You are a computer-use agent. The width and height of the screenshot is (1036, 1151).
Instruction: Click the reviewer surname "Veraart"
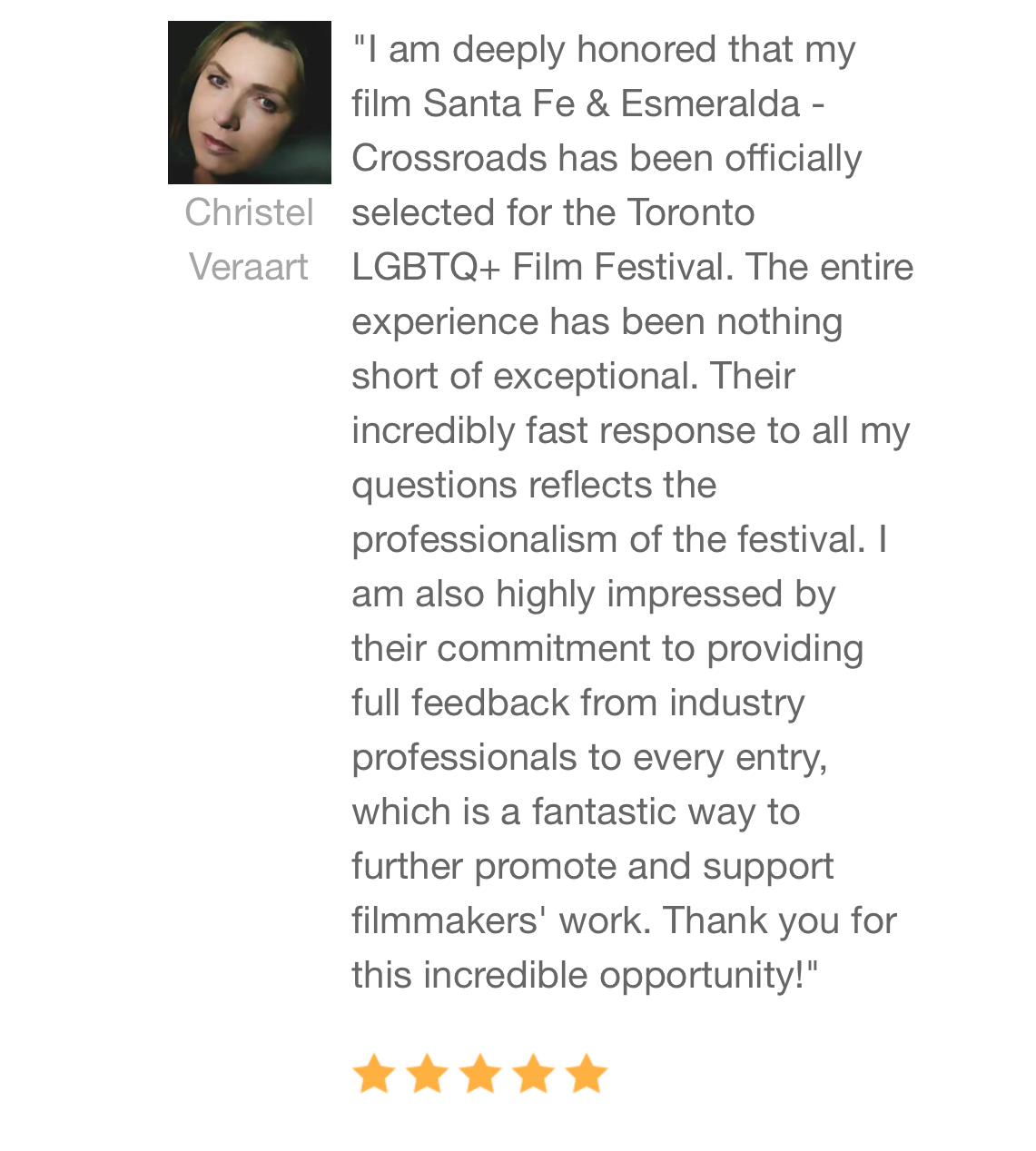(x=249, y=267)
